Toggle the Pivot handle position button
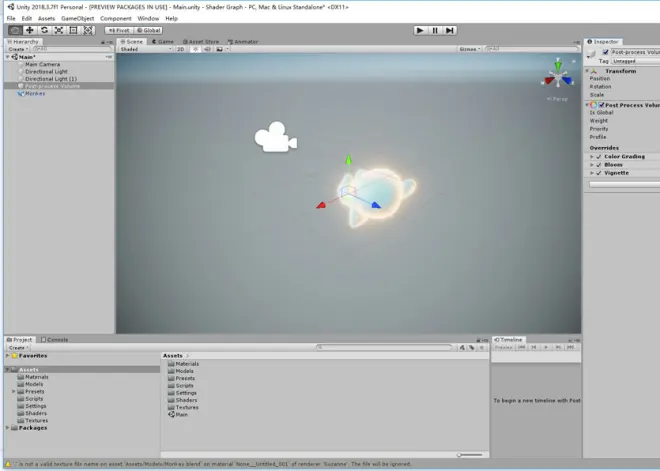 coord(119,30)
